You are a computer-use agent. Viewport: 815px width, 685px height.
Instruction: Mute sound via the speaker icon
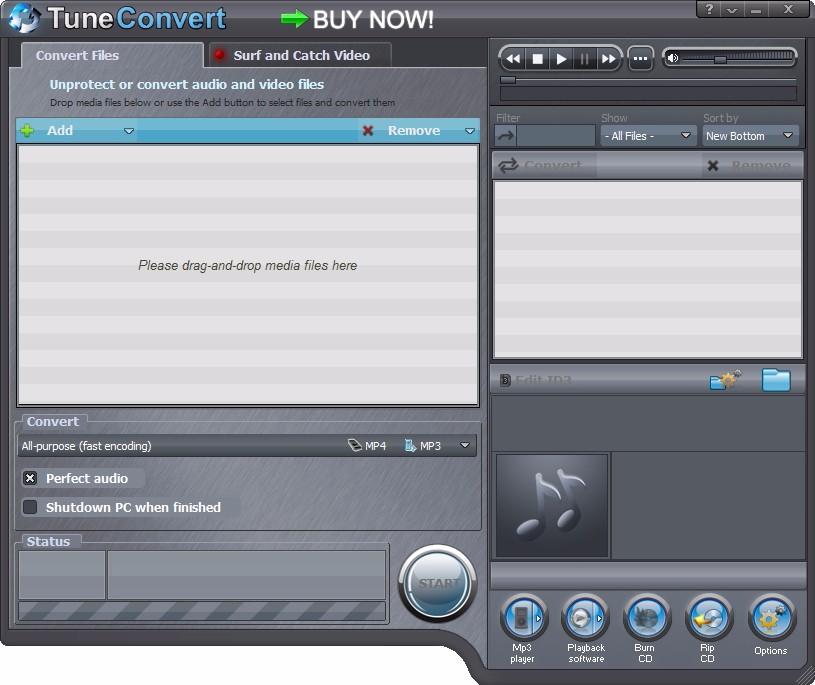pos(673,58)
